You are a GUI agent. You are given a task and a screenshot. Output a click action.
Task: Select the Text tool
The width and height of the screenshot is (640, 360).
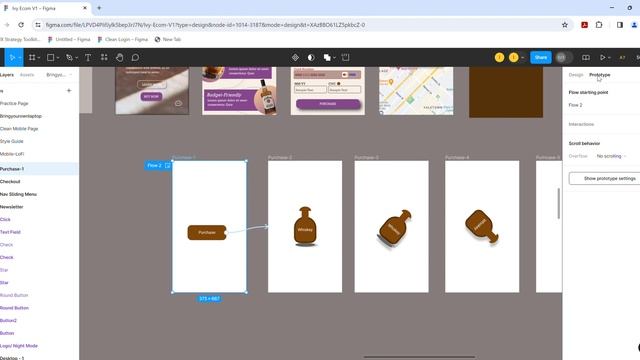[x=88, y=58]
